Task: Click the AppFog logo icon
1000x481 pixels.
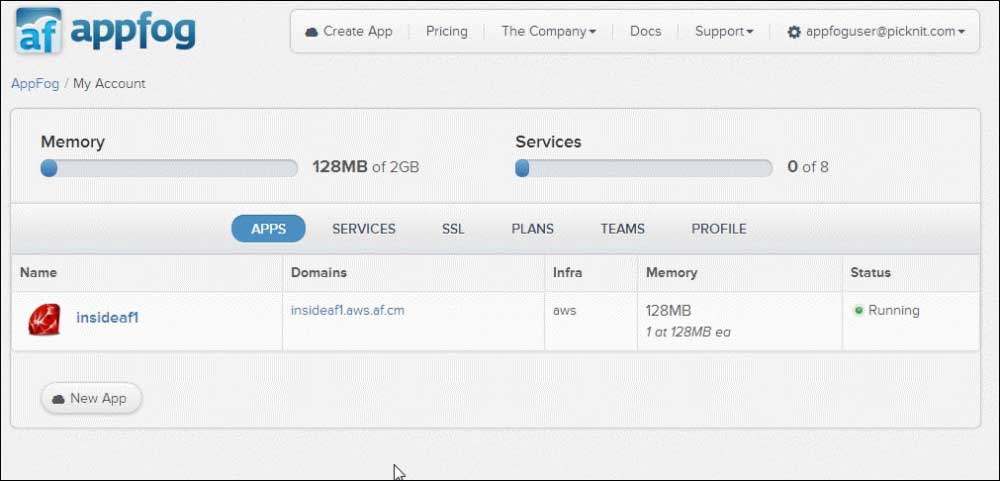Action: coord(39,30)
